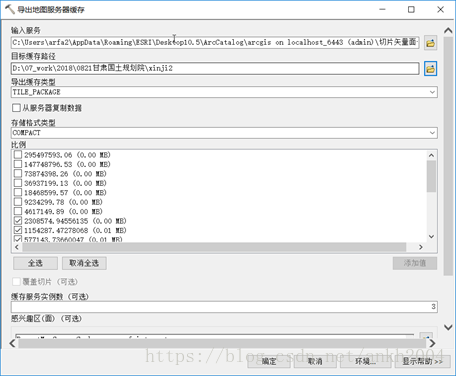Viewport: 456px width, 376px height.
Task: Check the 4617149.89 scale checkbox
Action: click(18, 211)
